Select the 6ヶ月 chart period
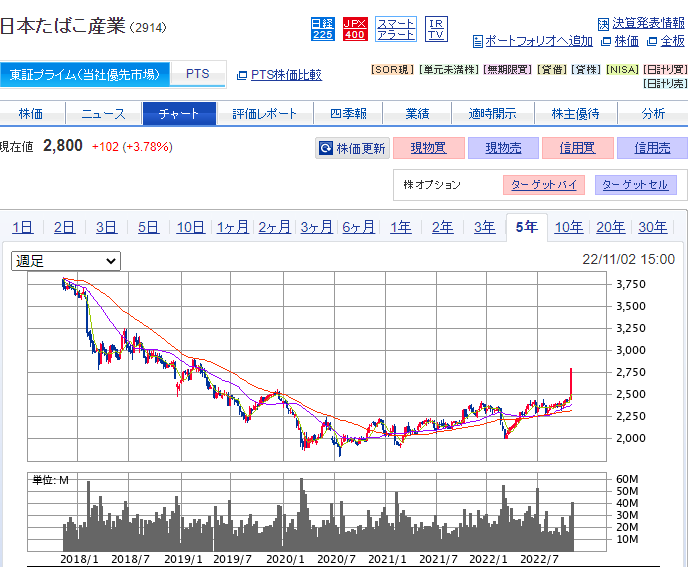Image resolution: width=692 pixels, height=567 pixels. point(358,227)
